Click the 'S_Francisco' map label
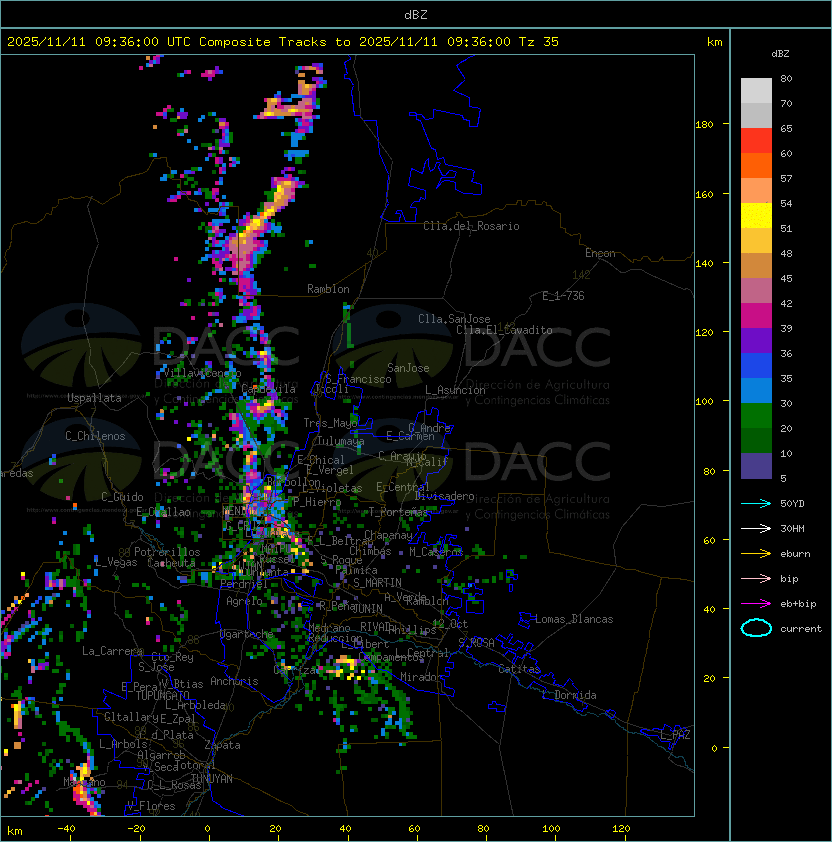This screenshot has height=842, width=832. (x=358, y=379)
